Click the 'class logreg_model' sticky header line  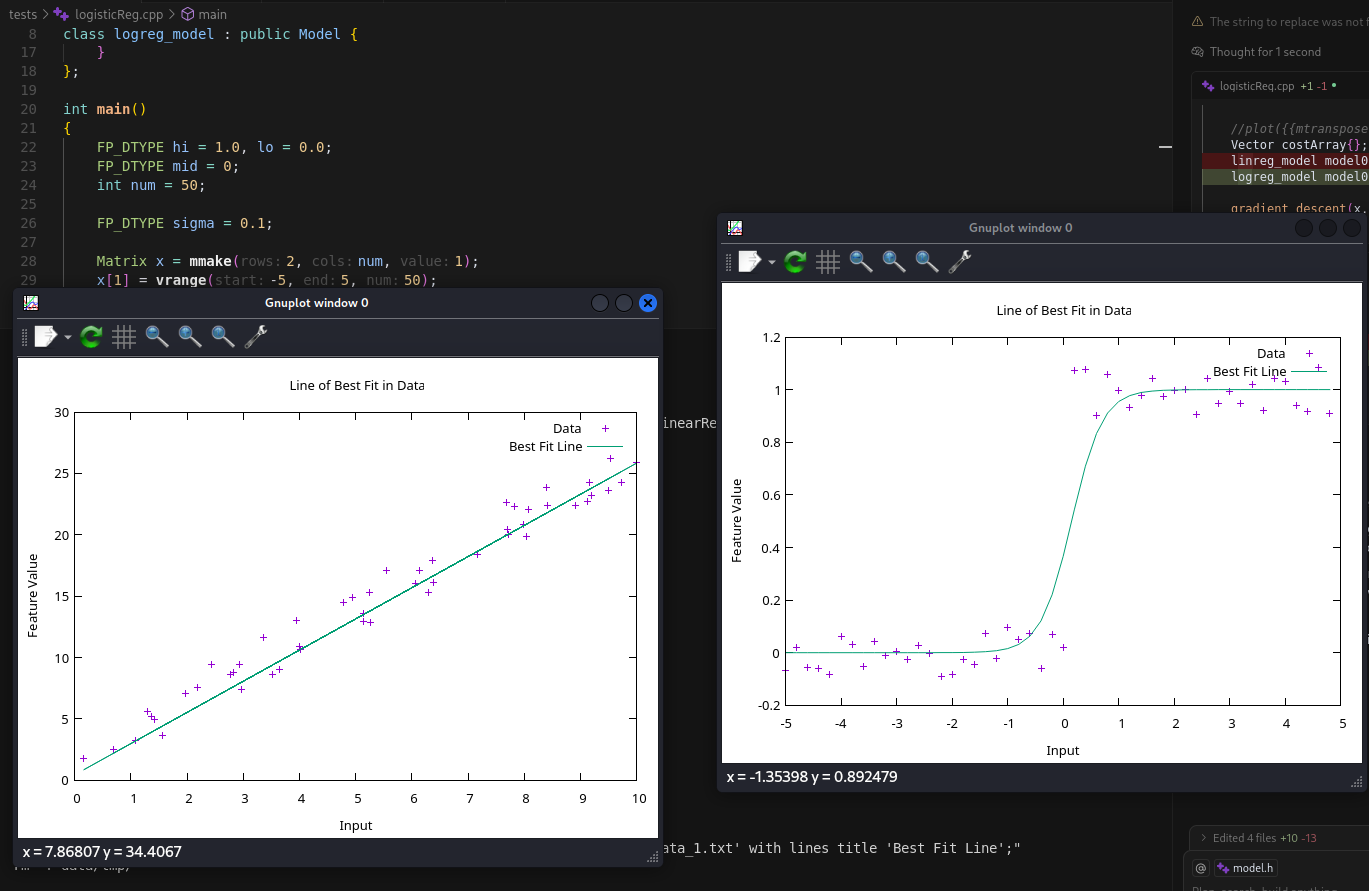click(210, 33)
